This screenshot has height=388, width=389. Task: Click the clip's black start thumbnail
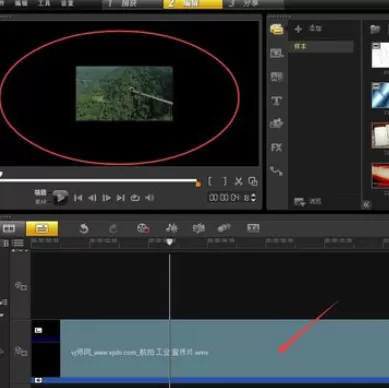pos(46,348)
